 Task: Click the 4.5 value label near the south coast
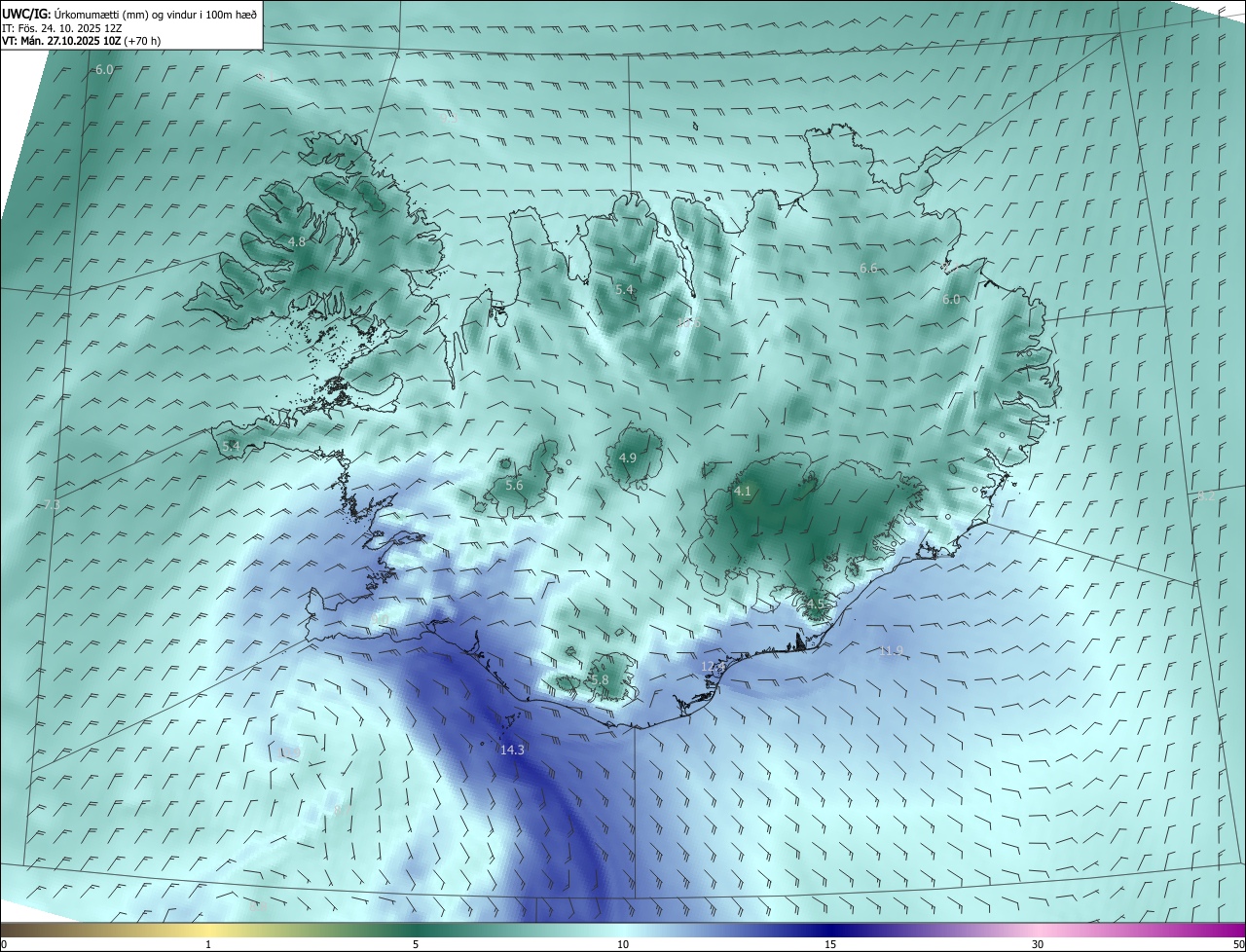pos(816,604)
